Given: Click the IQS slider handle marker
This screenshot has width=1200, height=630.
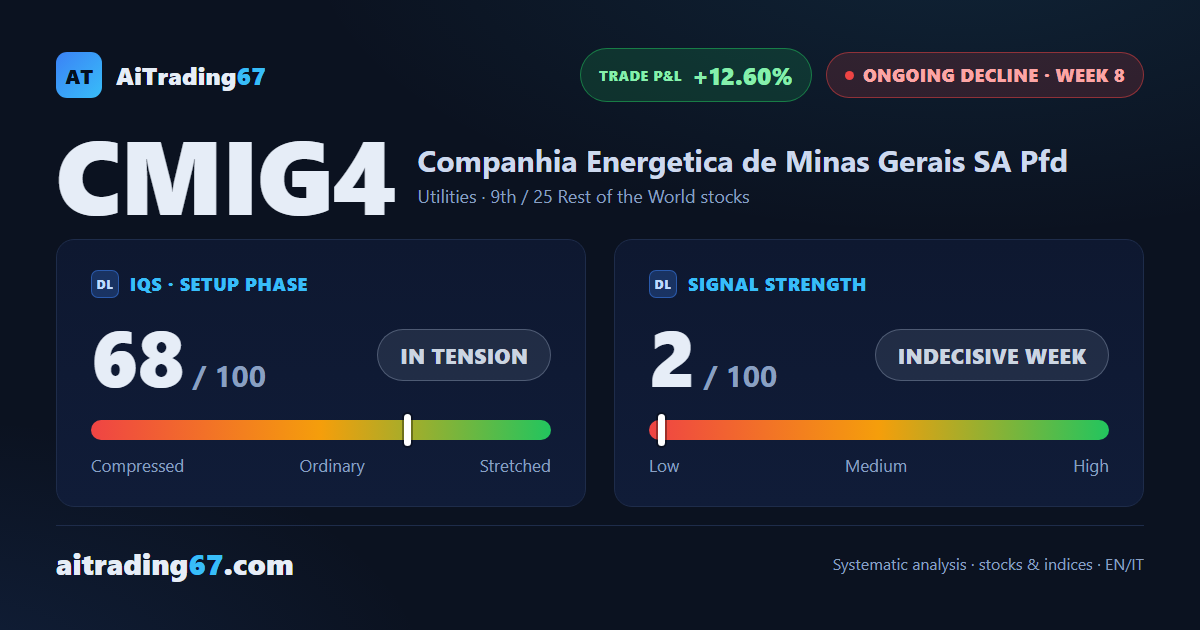Looking at the screenshot, I should pyautogui.click(x=408, y=430).
